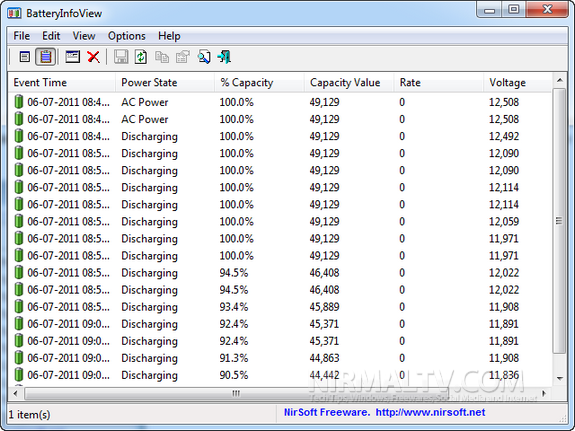
Task: Open the Help menu
Action: 169,36
